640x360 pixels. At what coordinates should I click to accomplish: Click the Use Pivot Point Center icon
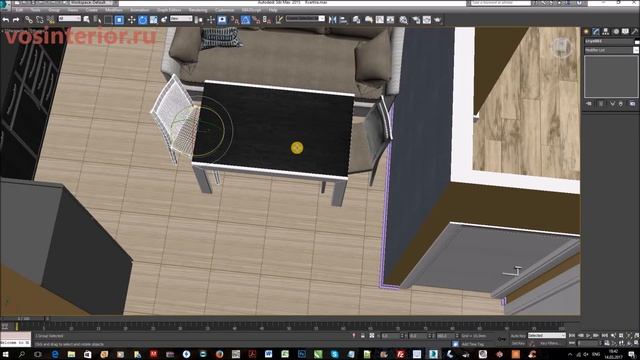(198, 20)
